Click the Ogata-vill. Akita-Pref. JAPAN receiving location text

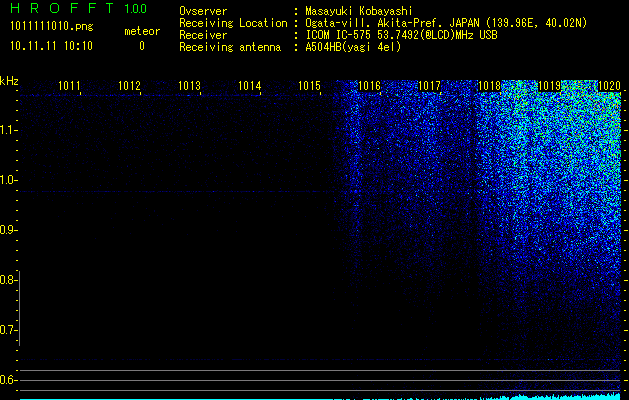coord(446,23)
